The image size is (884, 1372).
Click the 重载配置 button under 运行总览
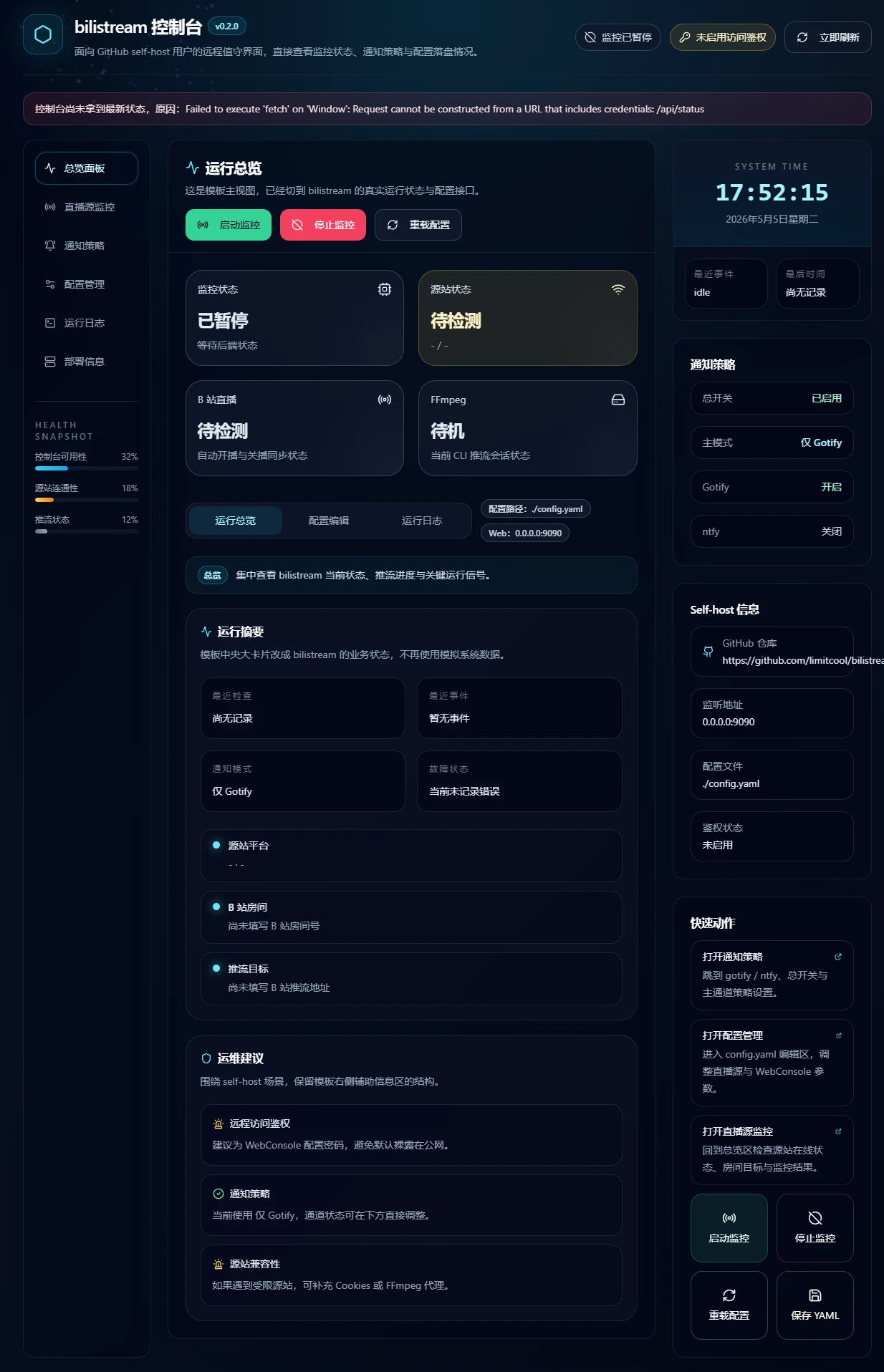coord(418,225)
